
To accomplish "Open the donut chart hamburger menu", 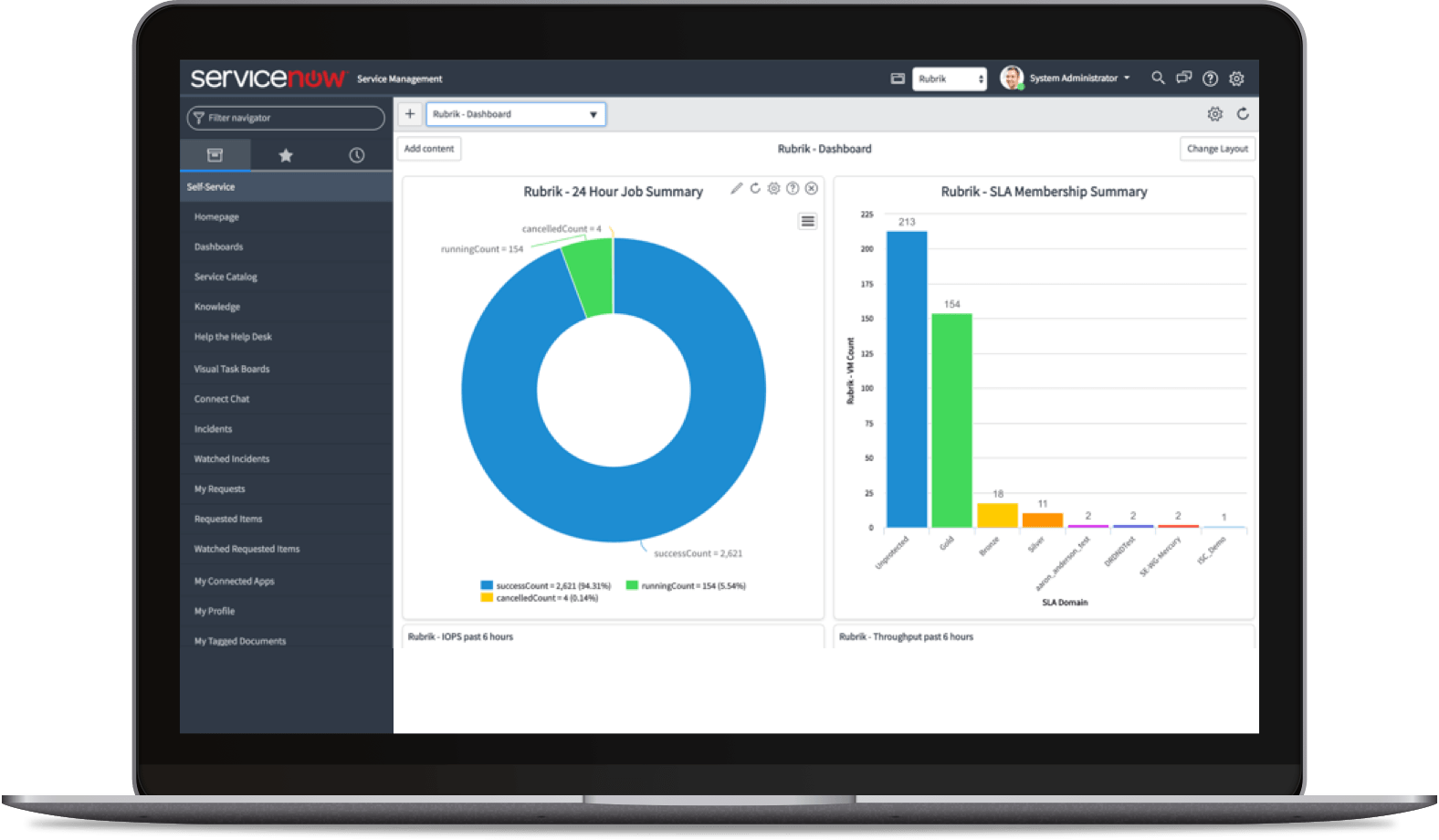I will coord(808,222).
